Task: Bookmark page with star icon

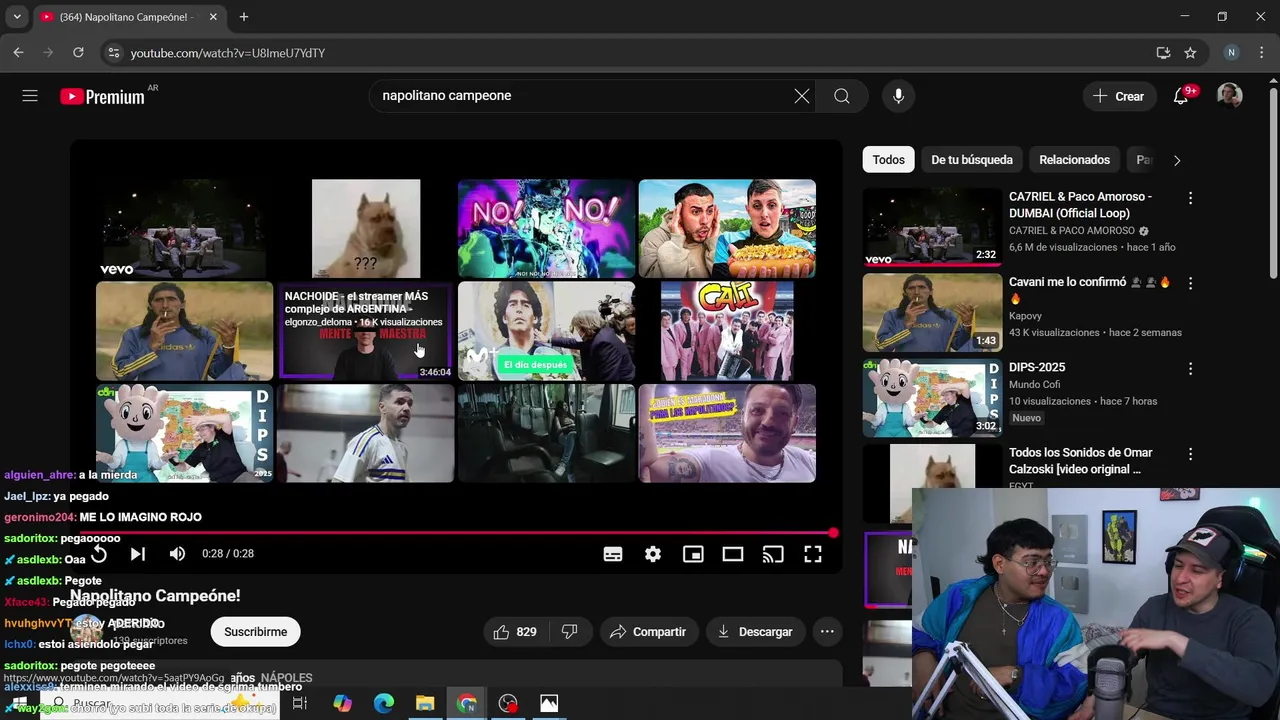Action: [x=1190, y=53]
